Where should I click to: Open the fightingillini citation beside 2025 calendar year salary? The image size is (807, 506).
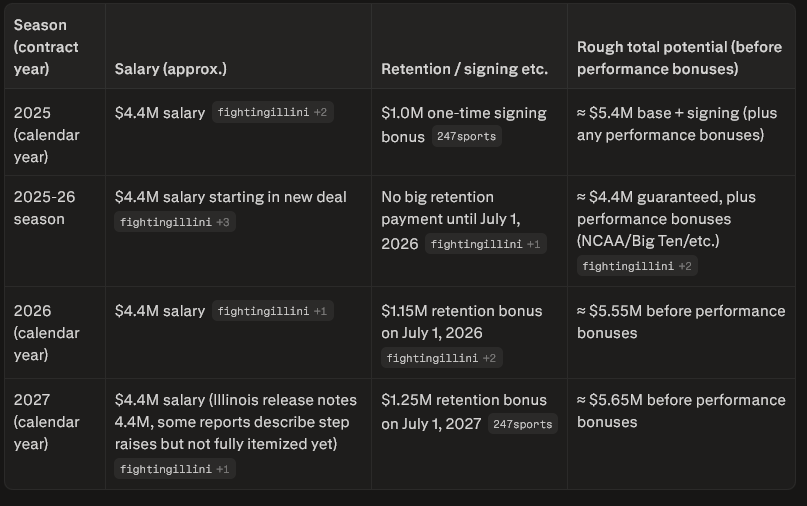pyautogui.click(x=271, y=113)
